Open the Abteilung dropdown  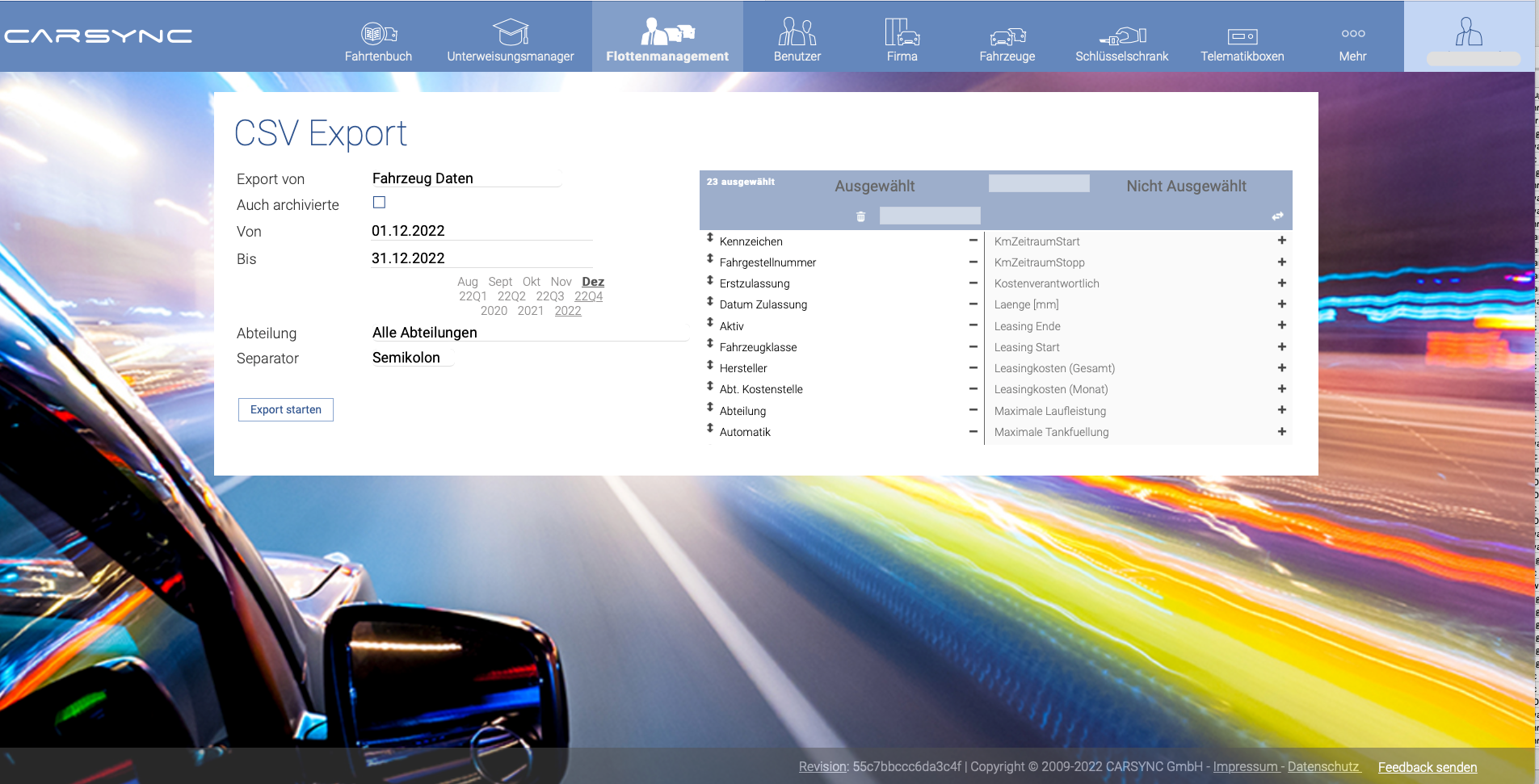click(x=529, y=333)
